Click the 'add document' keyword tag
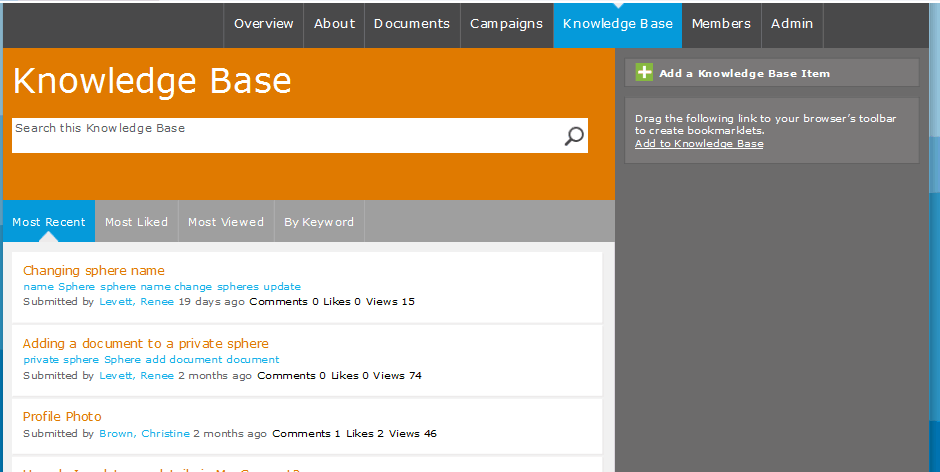The image size is (940, 472). 185,360
